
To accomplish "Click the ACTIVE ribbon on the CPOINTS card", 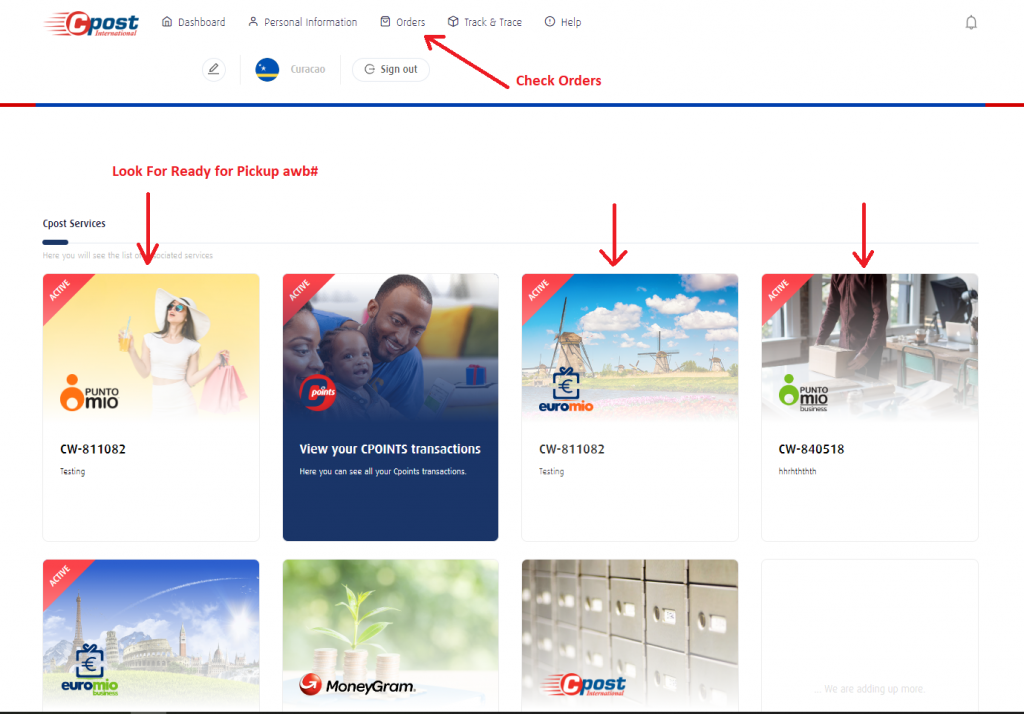I will [302, 290].
